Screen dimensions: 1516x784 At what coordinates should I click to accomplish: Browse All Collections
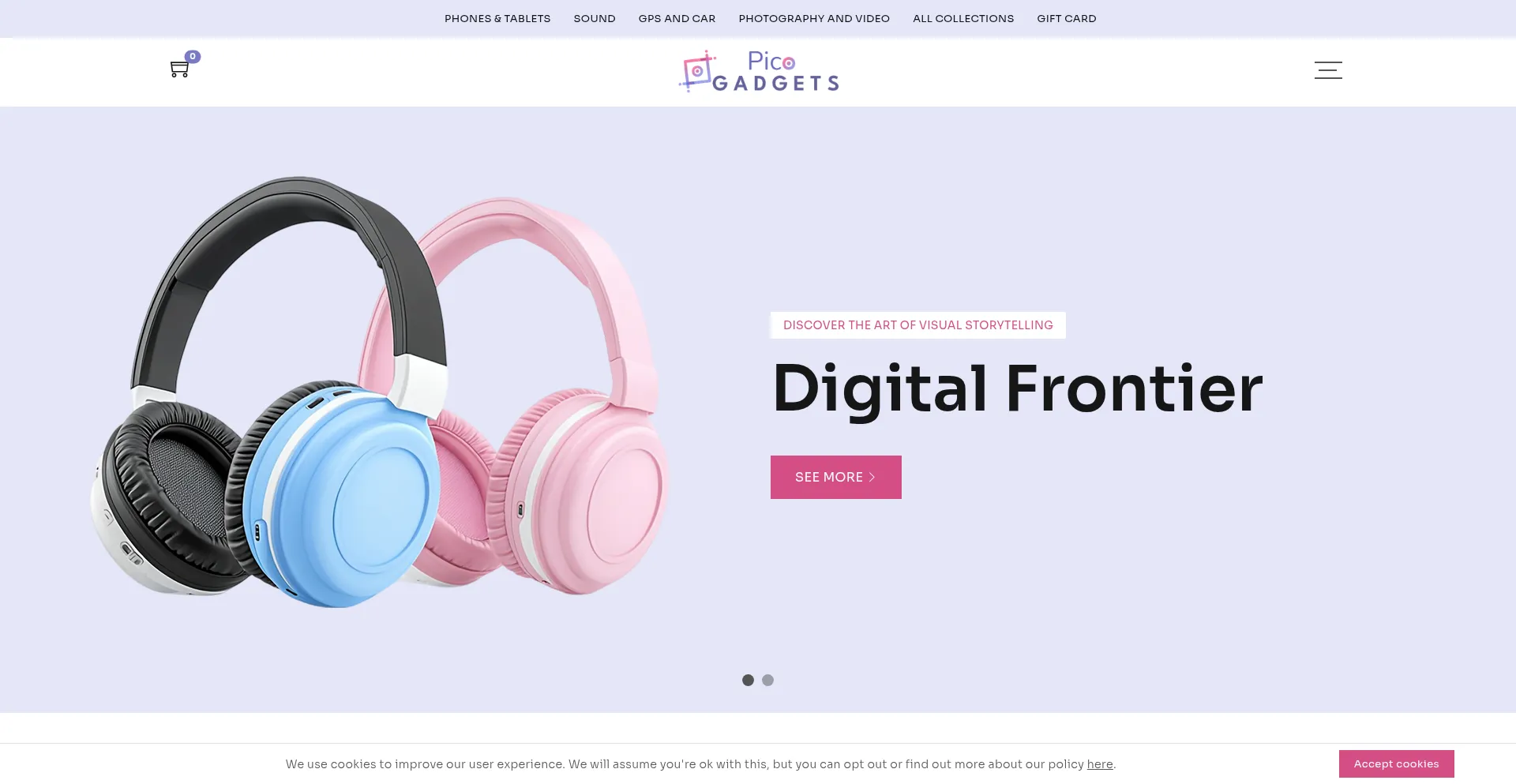pyautogui.click(x=963, y=18)
